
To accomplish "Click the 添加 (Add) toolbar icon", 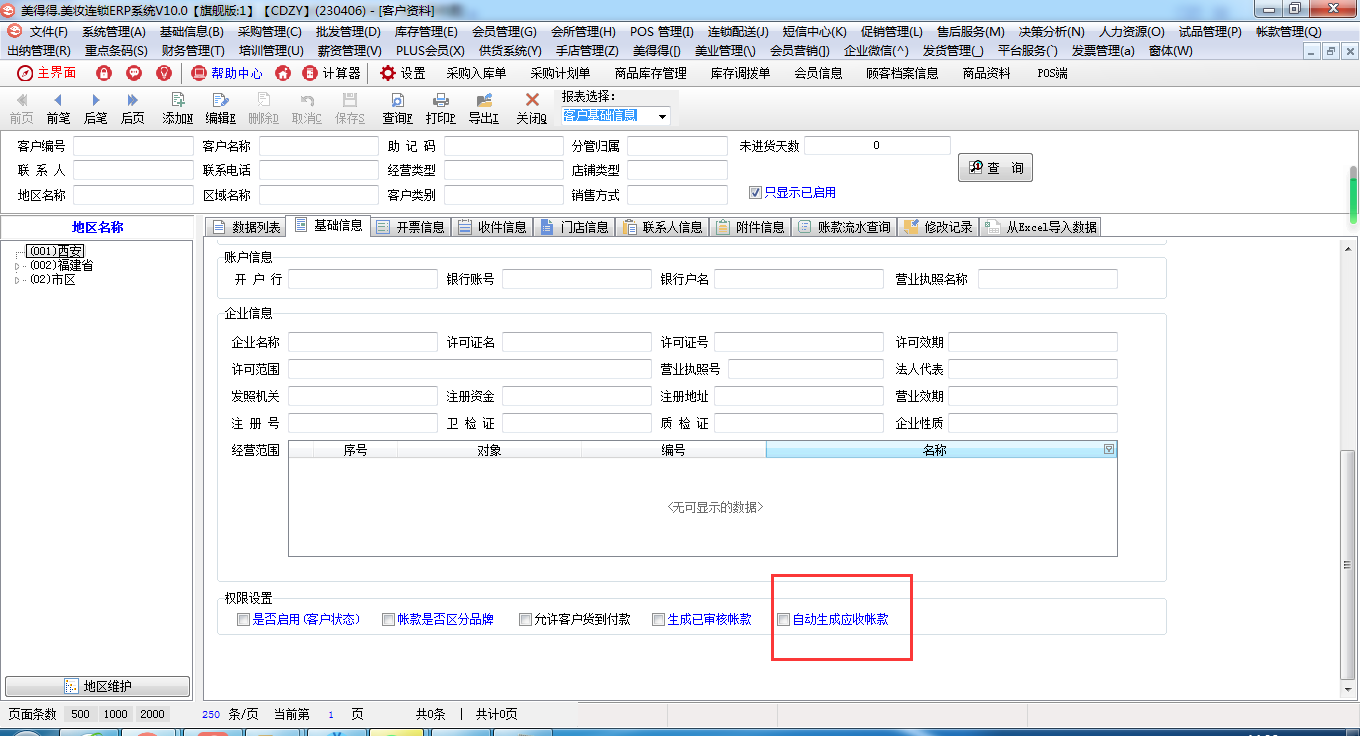I will tap(177, 100).
